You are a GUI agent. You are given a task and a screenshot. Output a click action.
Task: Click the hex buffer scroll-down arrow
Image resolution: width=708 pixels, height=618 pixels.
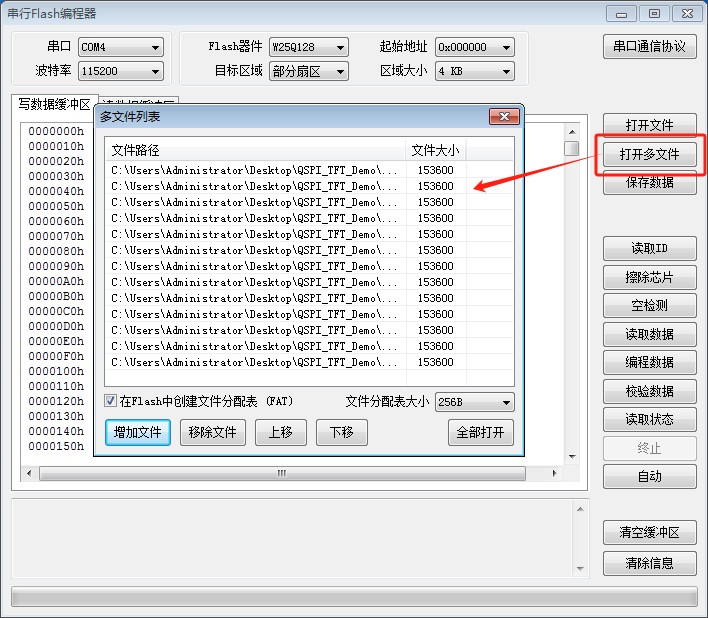(x=572, y=457)
